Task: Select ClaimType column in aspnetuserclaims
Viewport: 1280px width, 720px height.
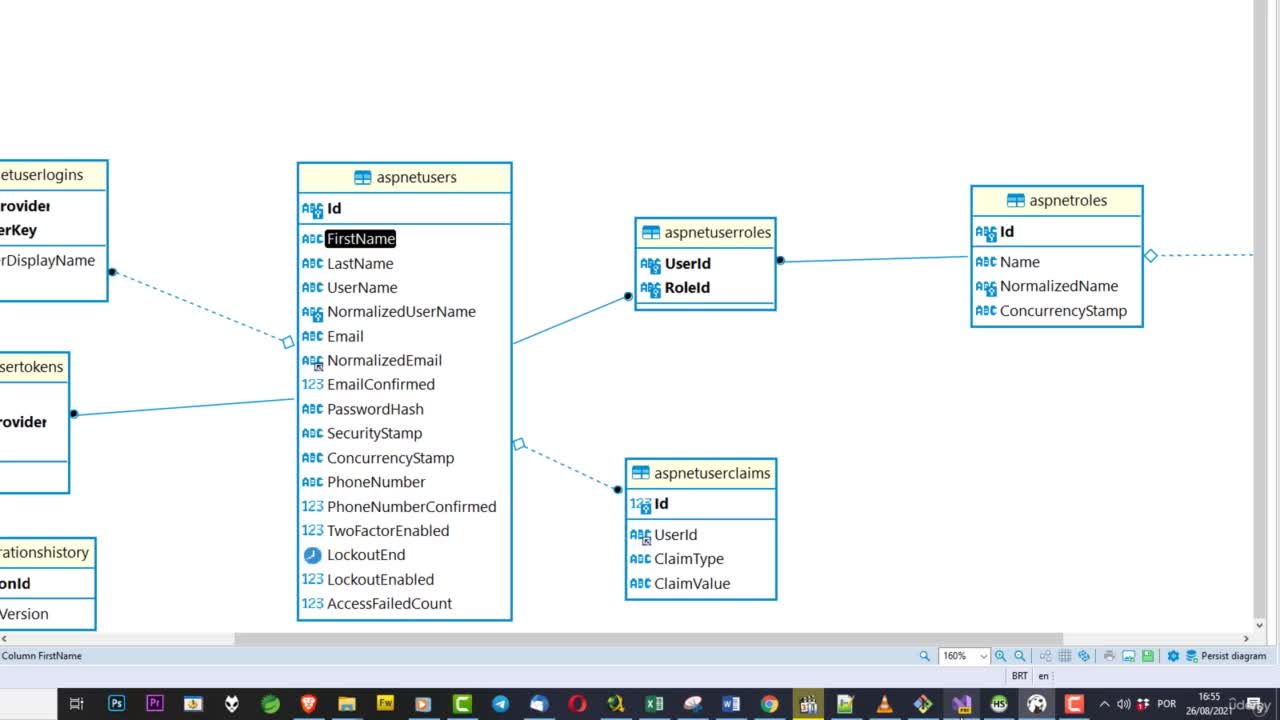Action: (x=689, y=559)
